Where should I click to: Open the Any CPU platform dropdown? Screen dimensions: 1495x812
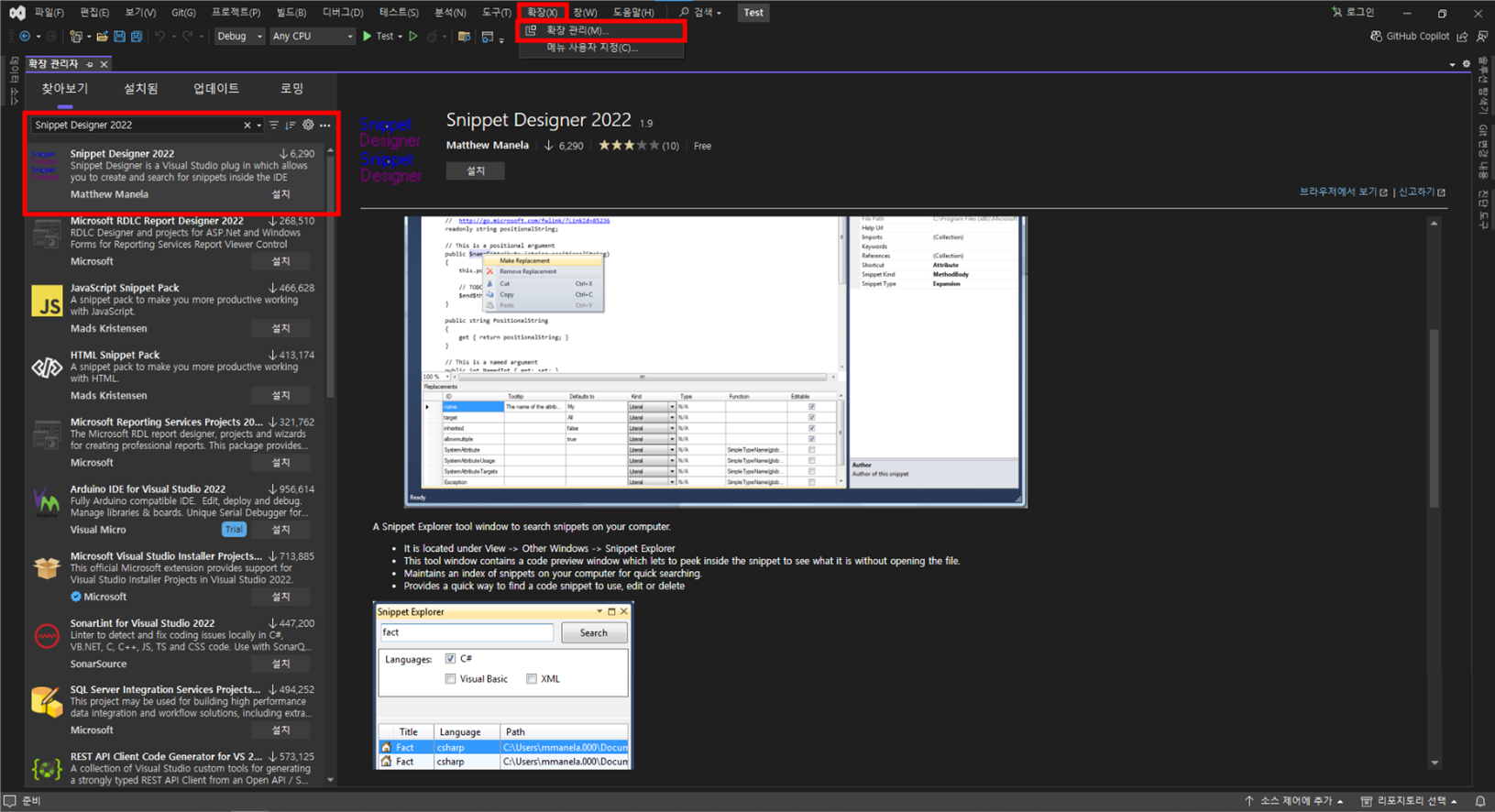[x=313, y=37]
